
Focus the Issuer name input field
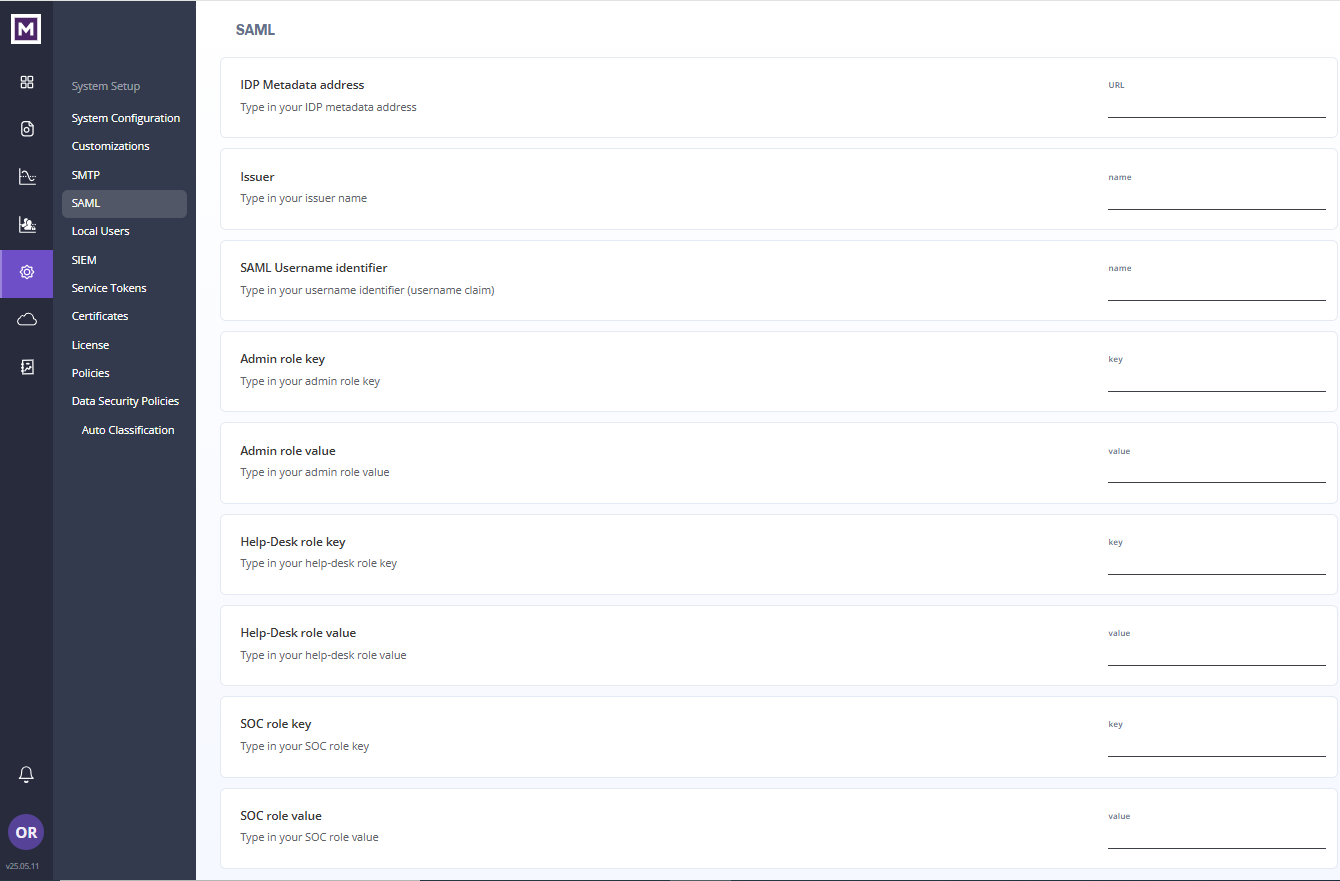tap(1217, 198)
